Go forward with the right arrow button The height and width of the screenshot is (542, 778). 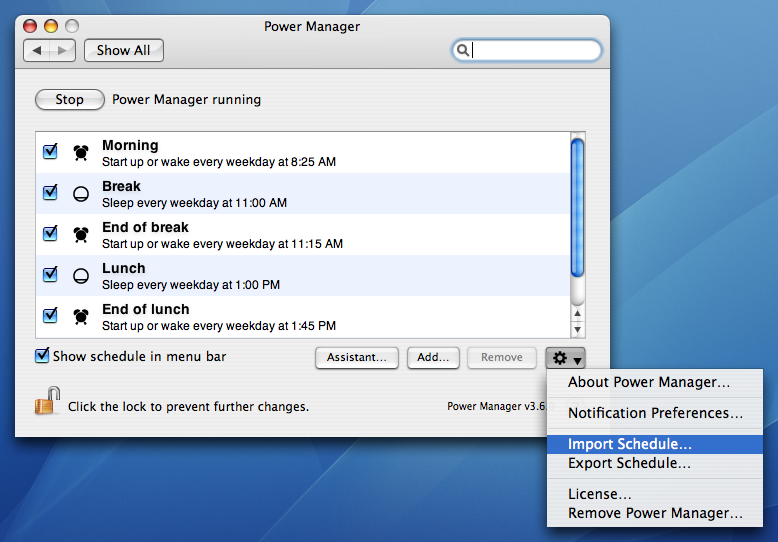63,50
